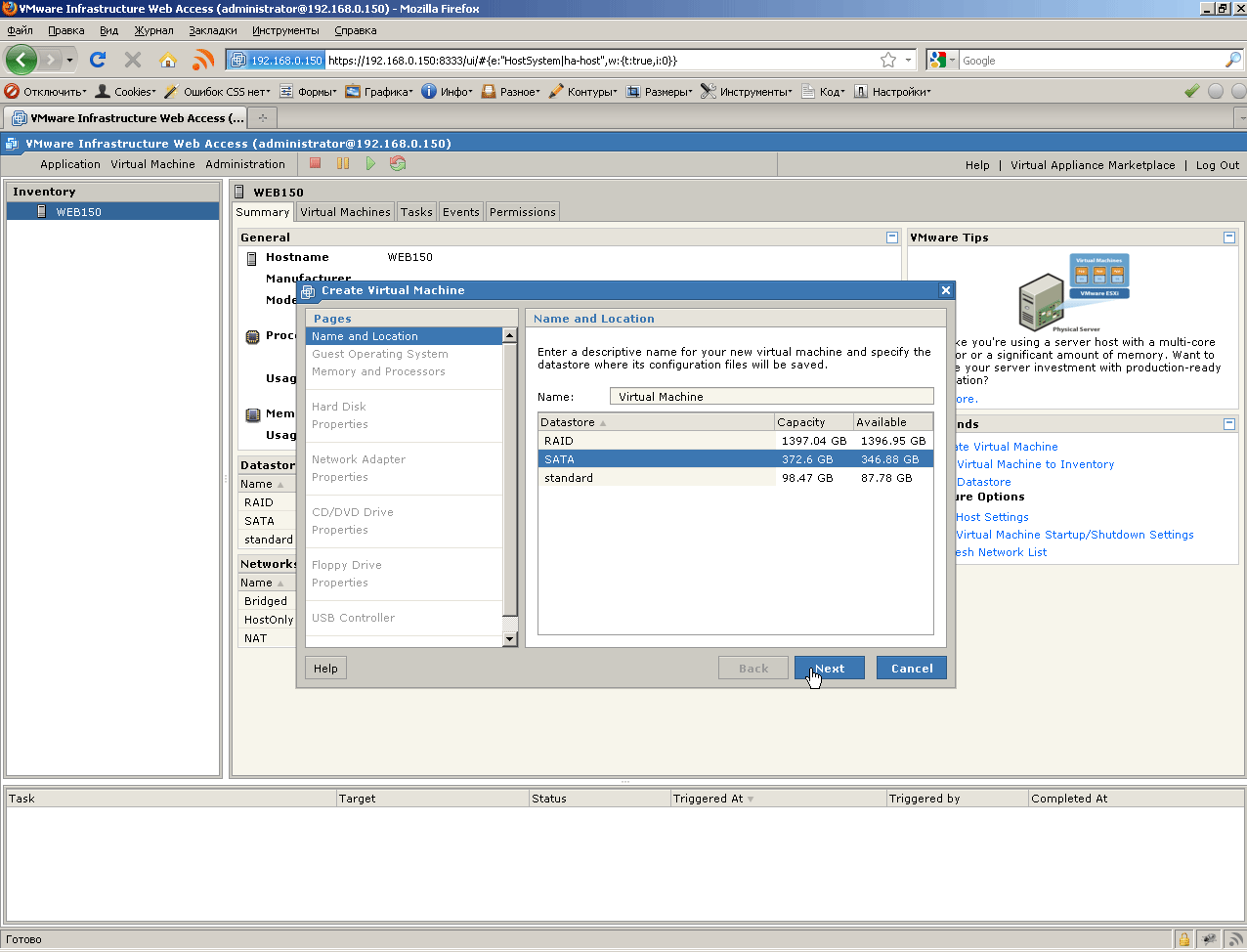Bookmark page with star icon
1247x952 pixels.
tap(888, 60)
